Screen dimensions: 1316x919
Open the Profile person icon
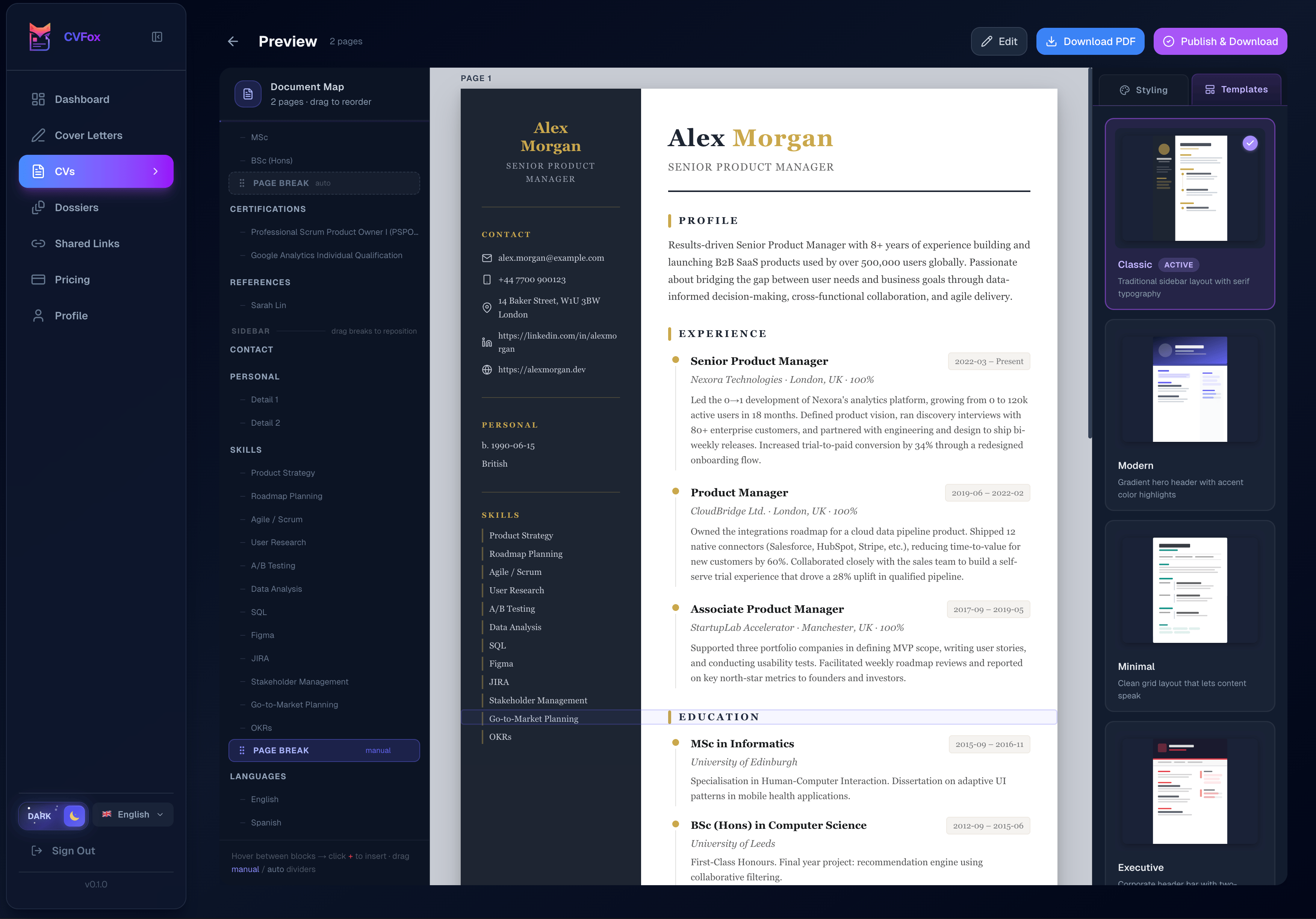point(38,315)
